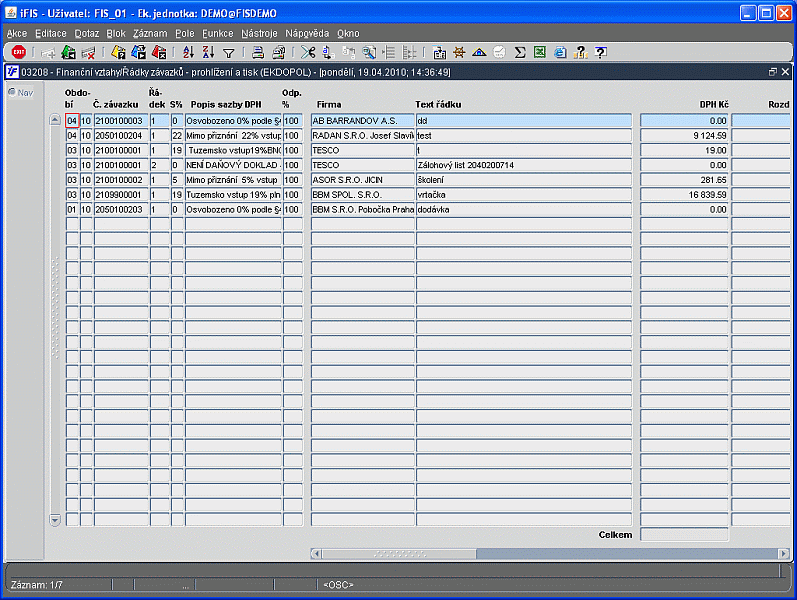Open the Nápověda menu
This screenshot has width=797, height=600.
point(307,34)
